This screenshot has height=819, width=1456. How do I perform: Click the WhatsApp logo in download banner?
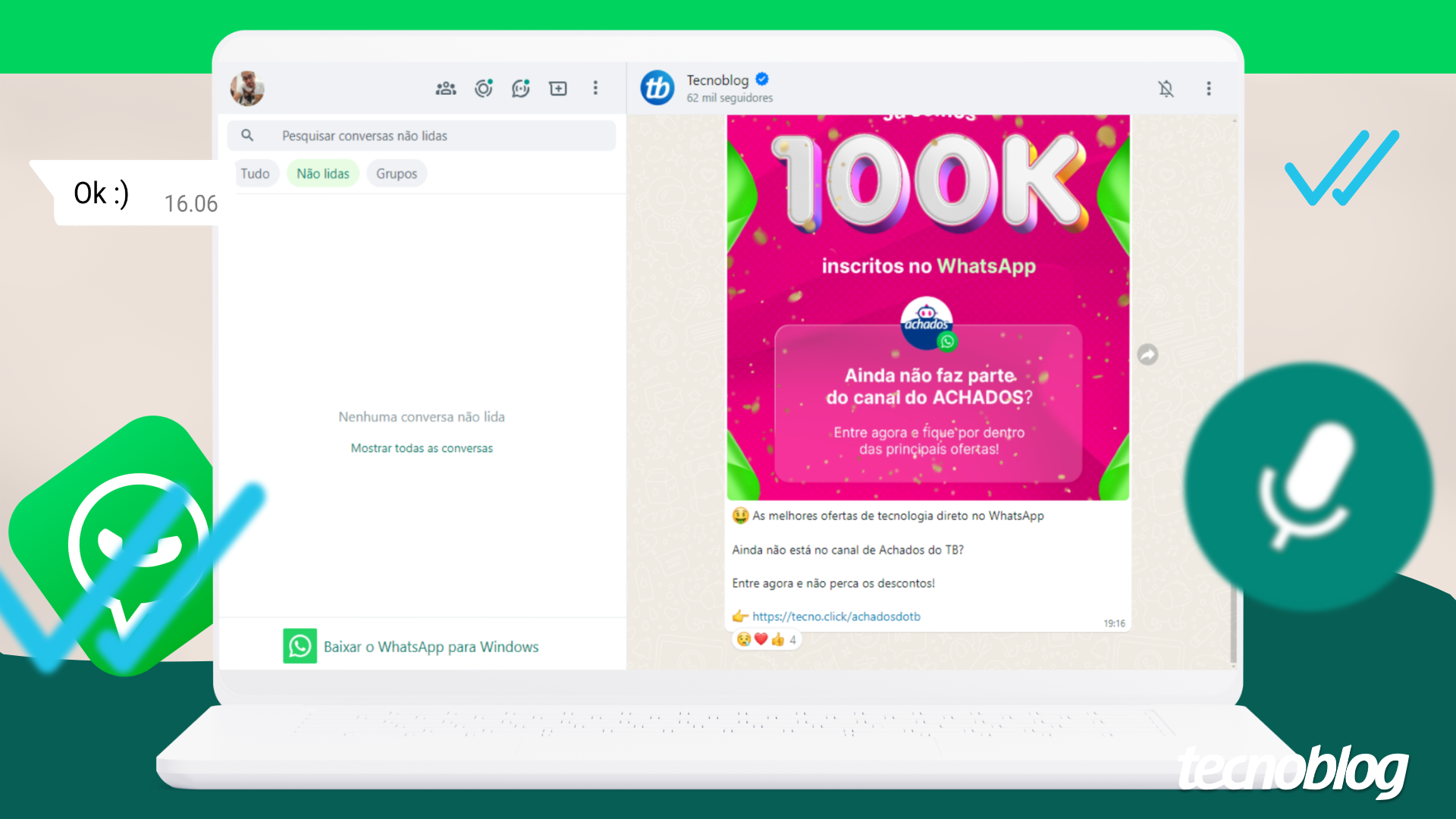coord(300,646)
